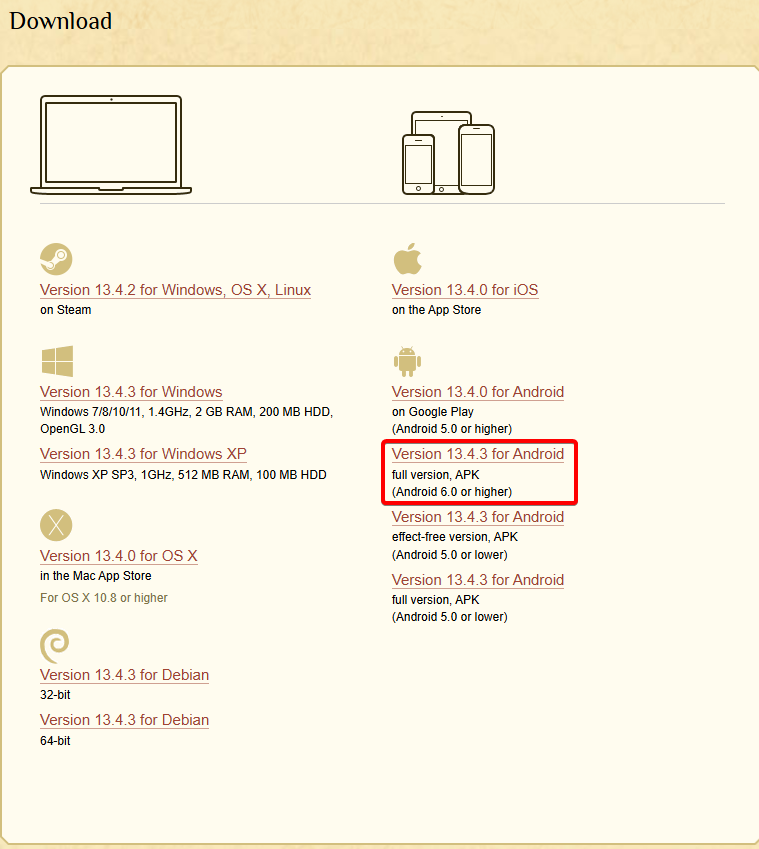
Task: Click the 'effect-free version, APK' text
Action: tap(455, 537)
